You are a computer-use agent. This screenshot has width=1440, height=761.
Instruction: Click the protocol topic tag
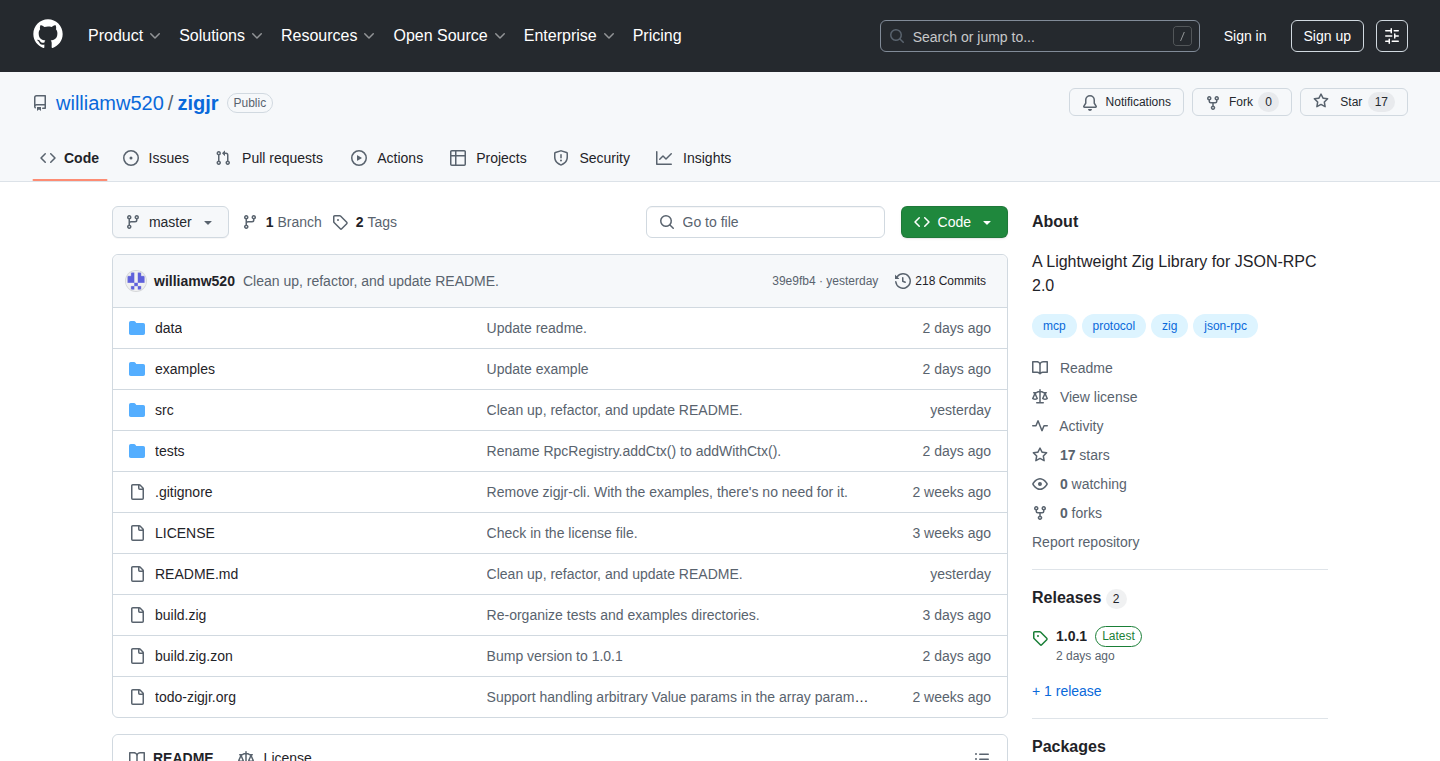(x=1114, y=326)
